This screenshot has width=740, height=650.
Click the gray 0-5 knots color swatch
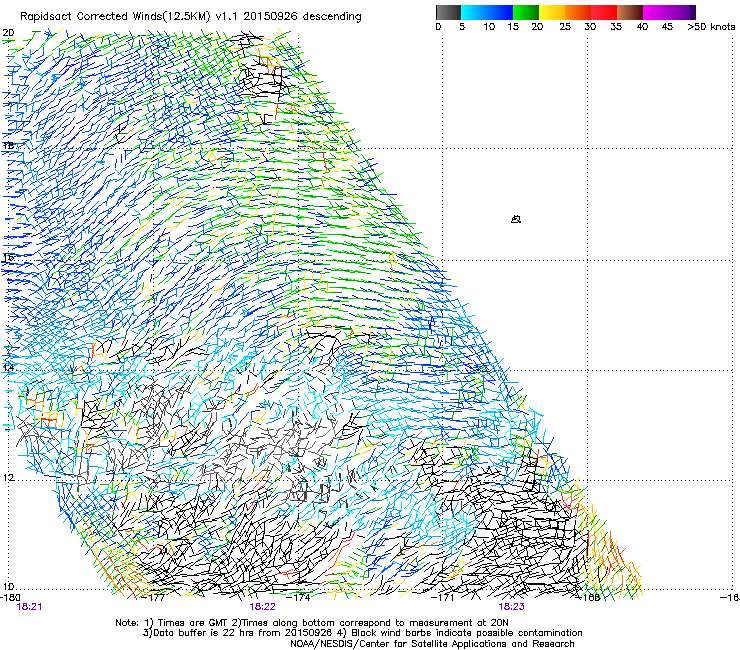pos(448,12)
